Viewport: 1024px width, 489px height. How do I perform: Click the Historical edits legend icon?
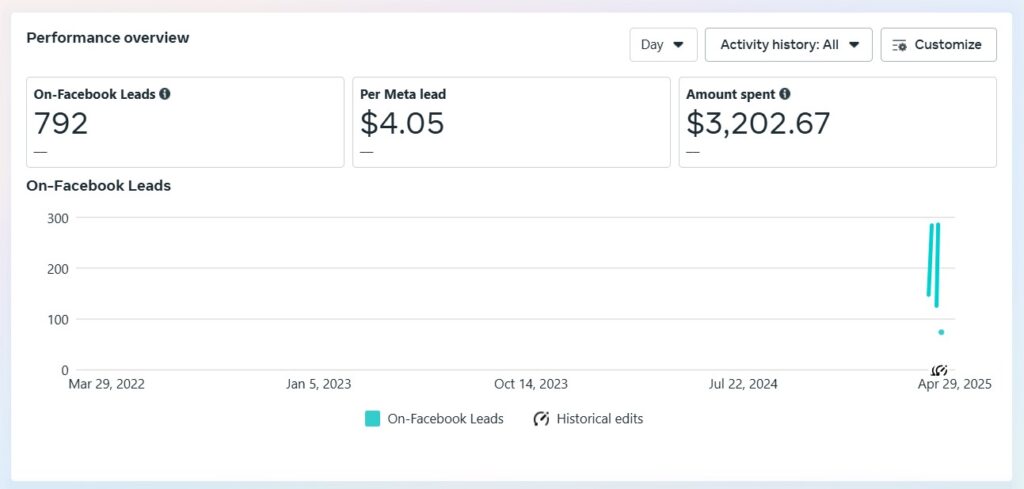tap(541, 419)
